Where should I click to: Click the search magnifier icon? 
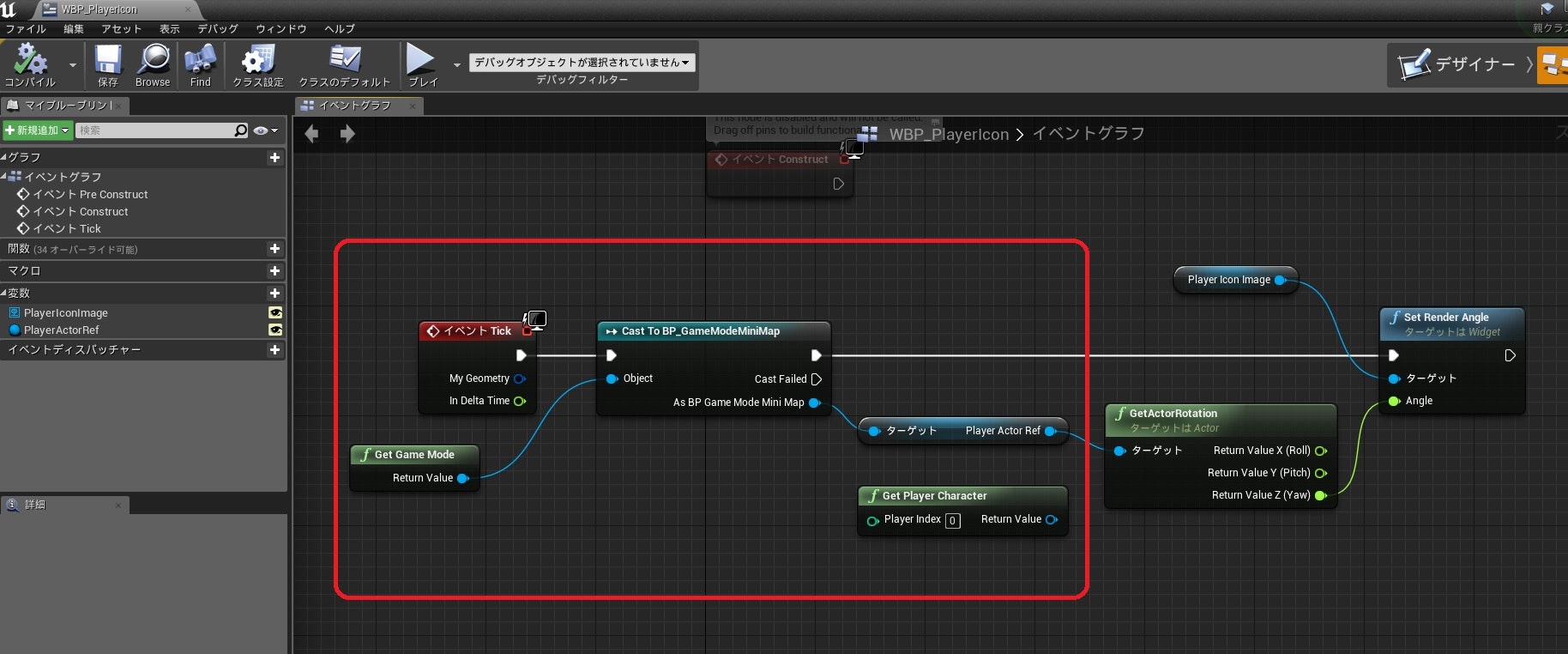pos(241,130)
